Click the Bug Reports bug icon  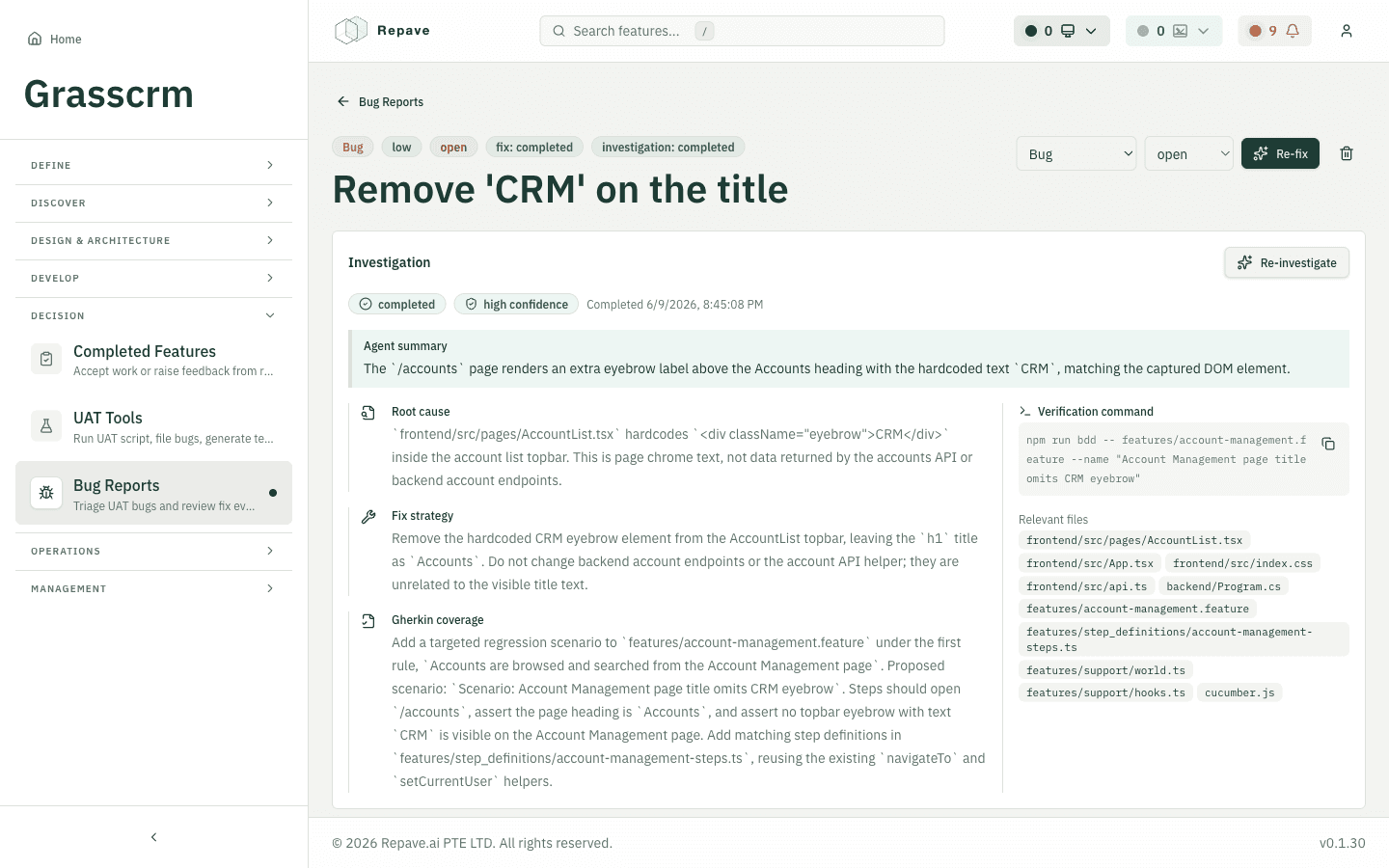[46, 493]
